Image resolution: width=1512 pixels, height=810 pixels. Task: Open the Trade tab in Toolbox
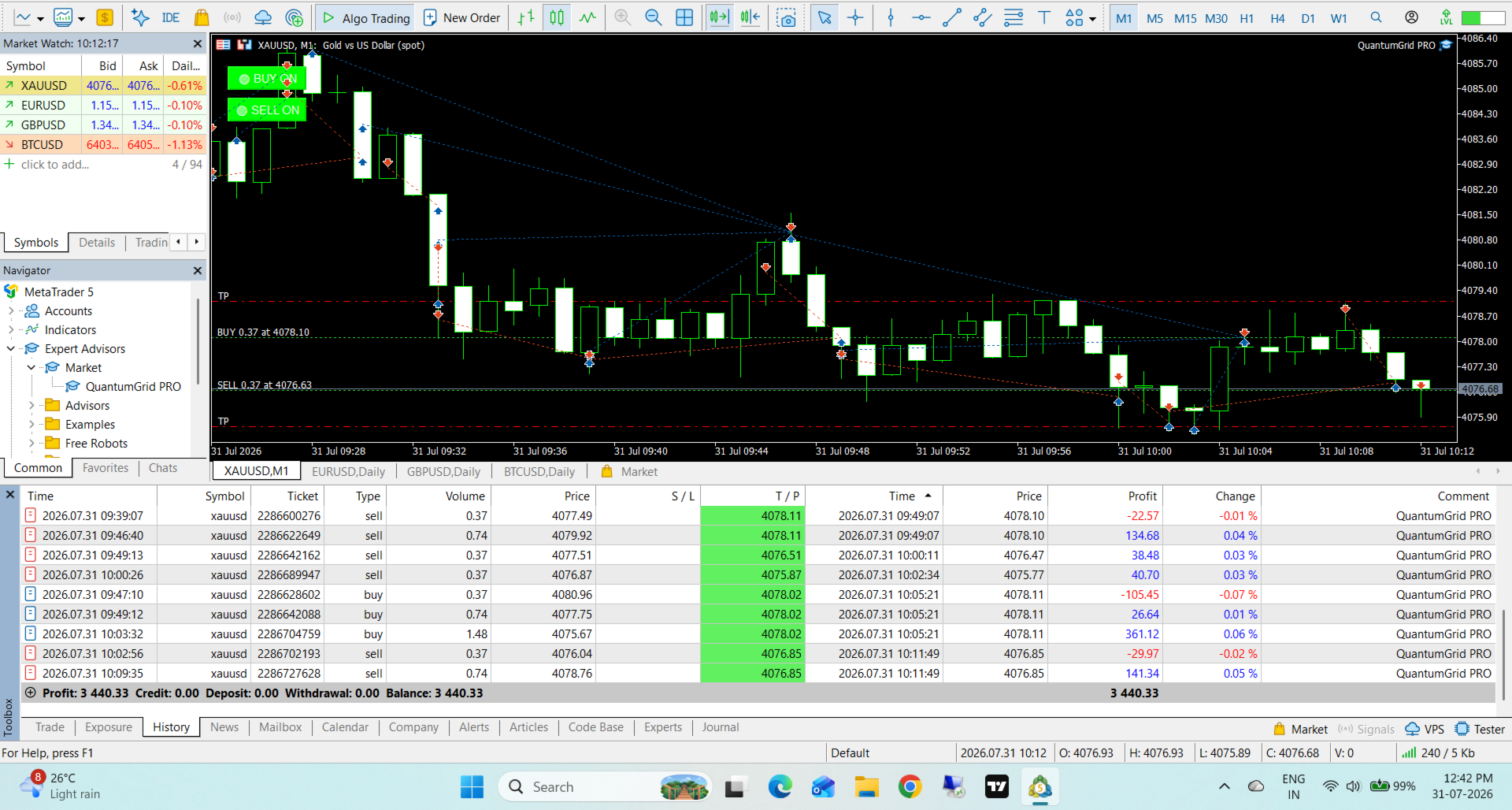pos(50,727)
